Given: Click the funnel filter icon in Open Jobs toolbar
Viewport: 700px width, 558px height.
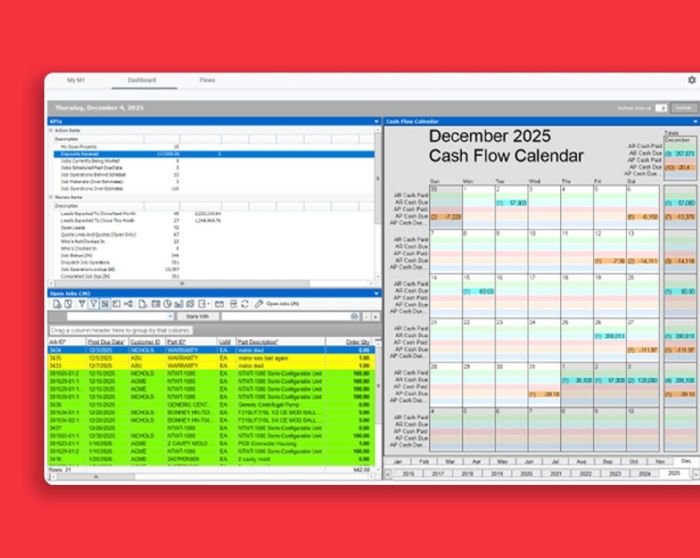Looking at the screenshot, I should (82, 304).
